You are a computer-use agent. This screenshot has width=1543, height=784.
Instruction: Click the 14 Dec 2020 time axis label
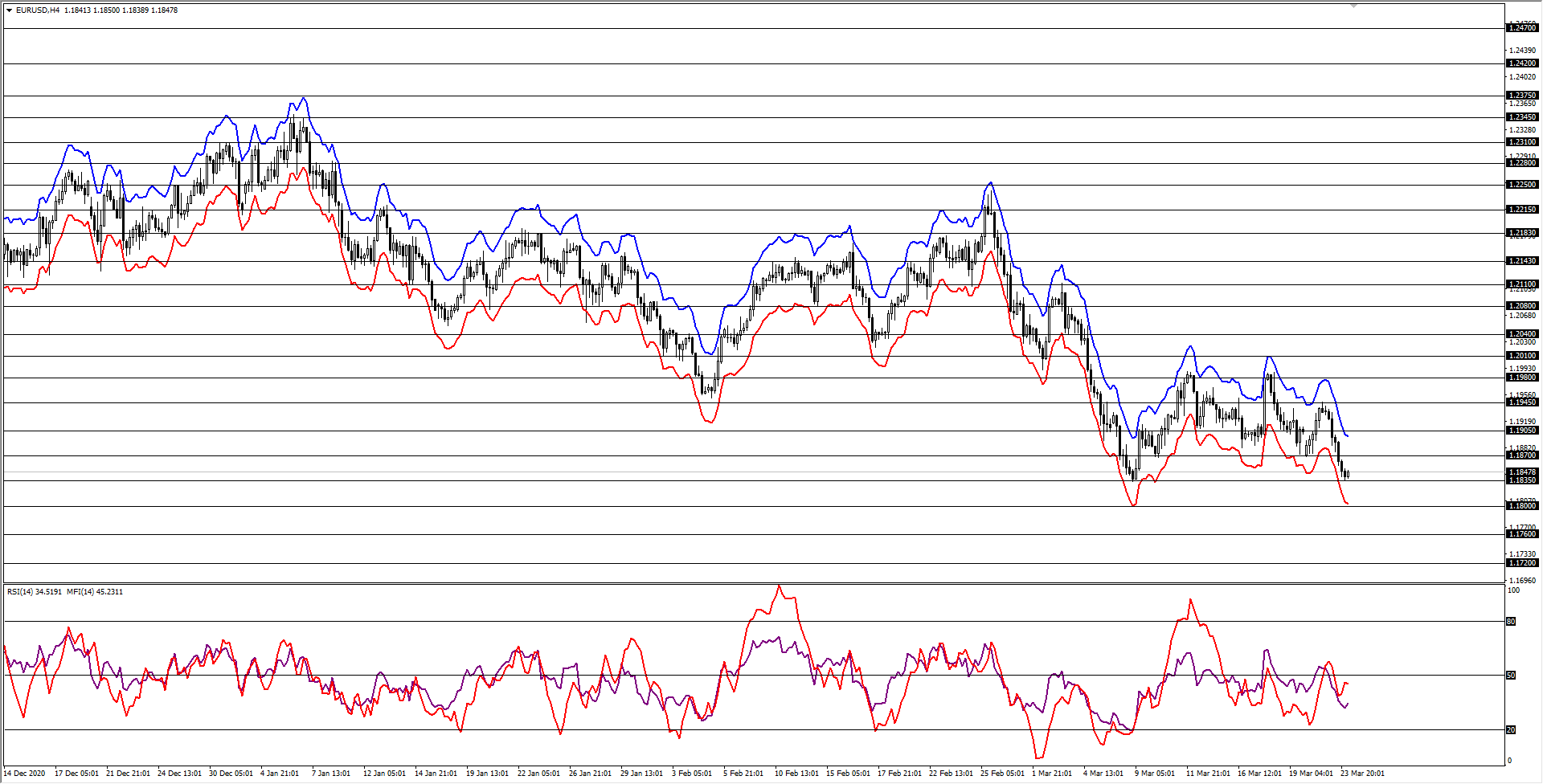(x=24, y=773)
